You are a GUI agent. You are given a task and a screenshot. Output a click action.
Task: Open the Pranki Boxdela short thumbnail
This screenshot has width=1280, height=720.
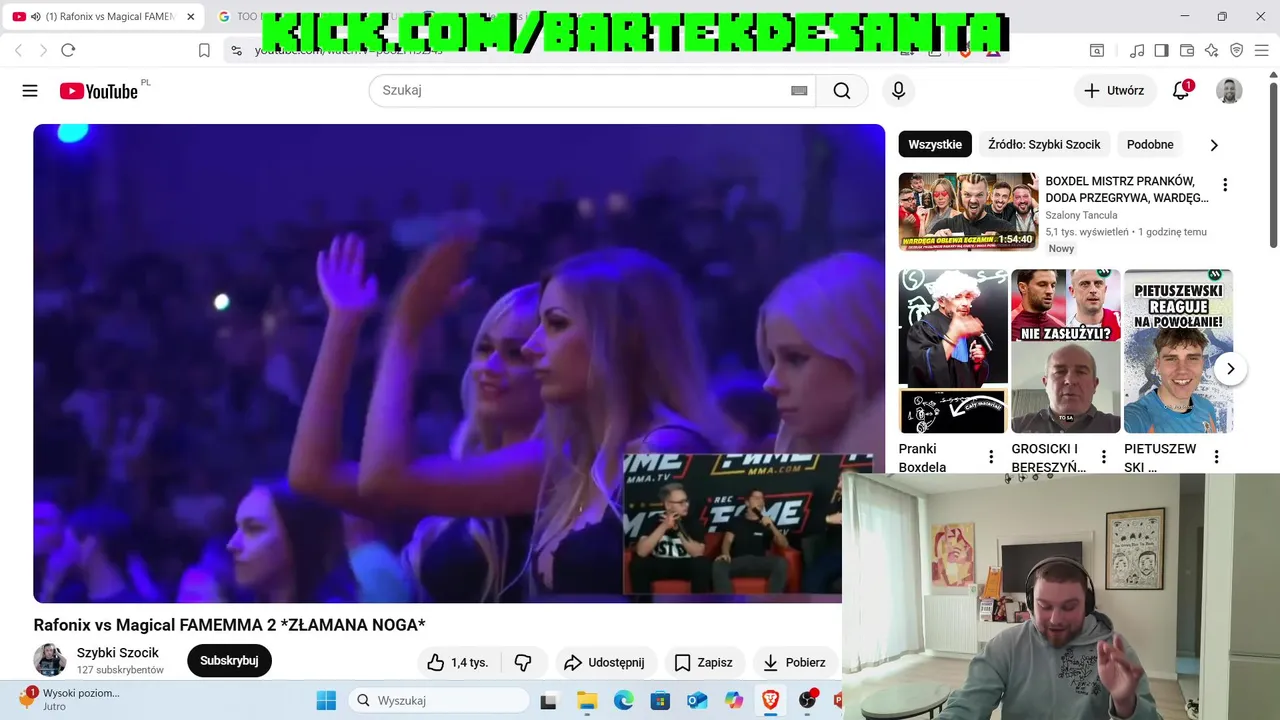tap(953, 351)
